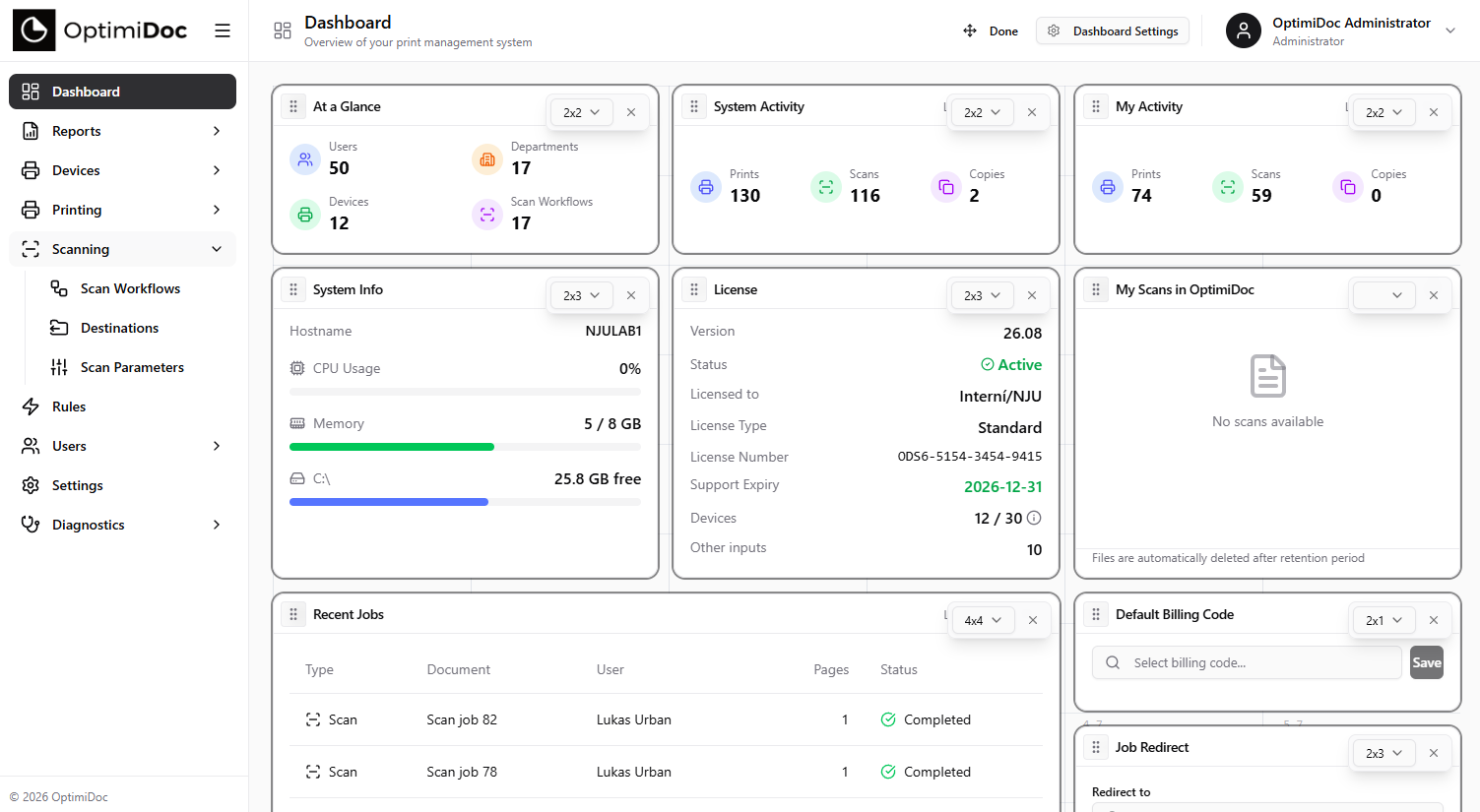This screenshot has width=1480, height=812.
Task: Grab the Job Redirect drag handle
Action: [1096, 747]
